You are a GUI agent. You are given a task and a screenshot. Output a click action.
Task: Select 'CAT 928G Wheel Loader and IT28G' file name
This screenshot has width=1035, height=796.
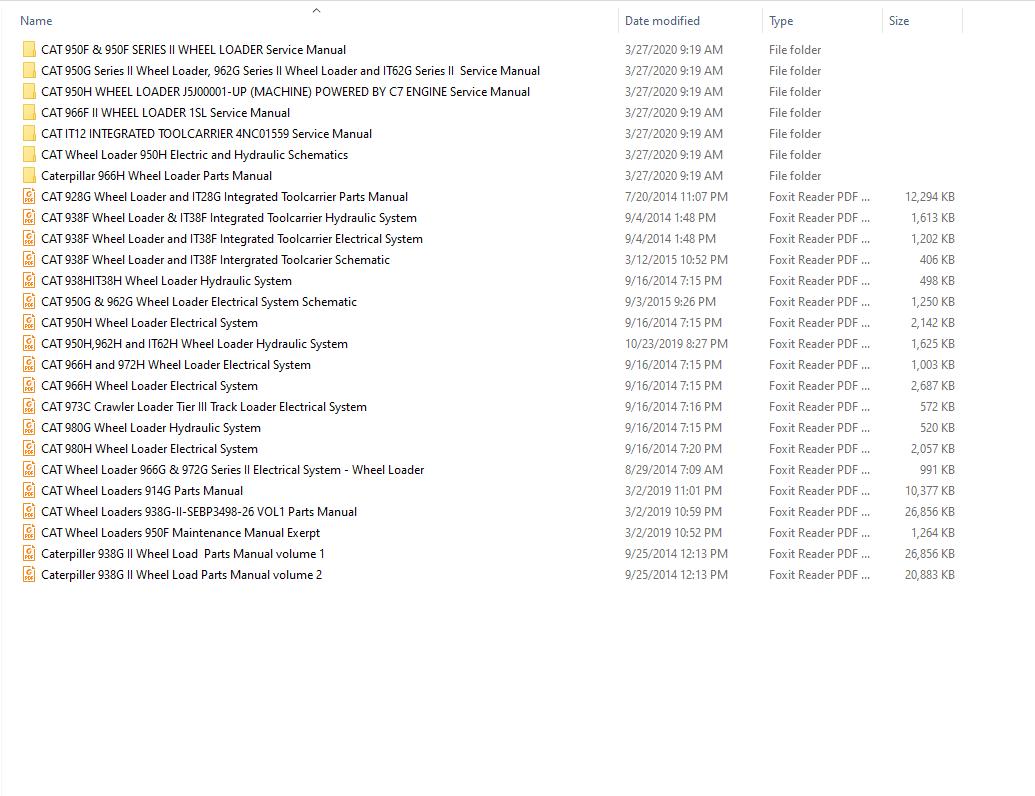[x=224, y=197]
